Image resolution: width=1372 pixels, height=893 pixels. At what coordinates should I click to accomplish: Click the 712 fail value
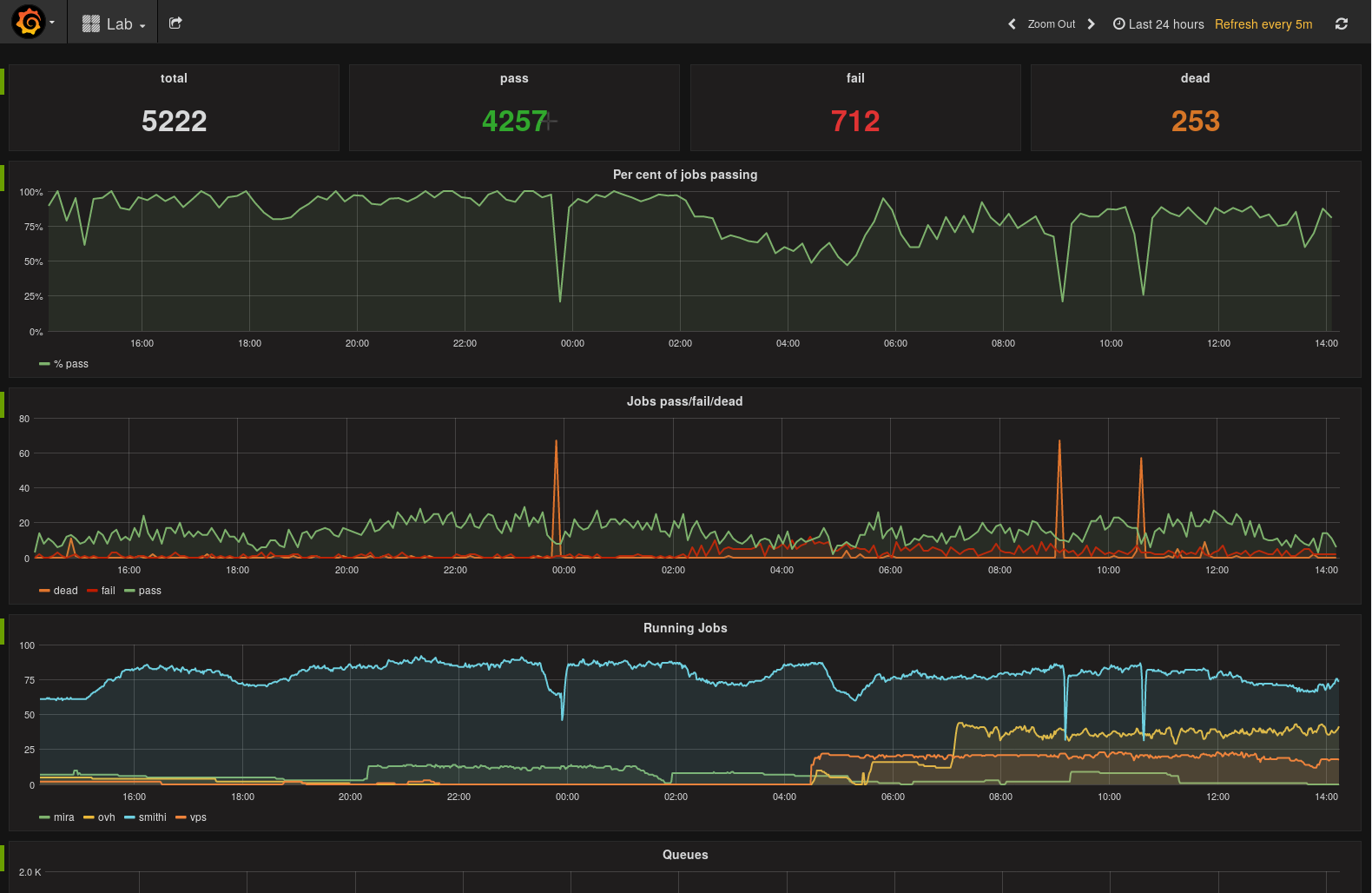(855, 121)
